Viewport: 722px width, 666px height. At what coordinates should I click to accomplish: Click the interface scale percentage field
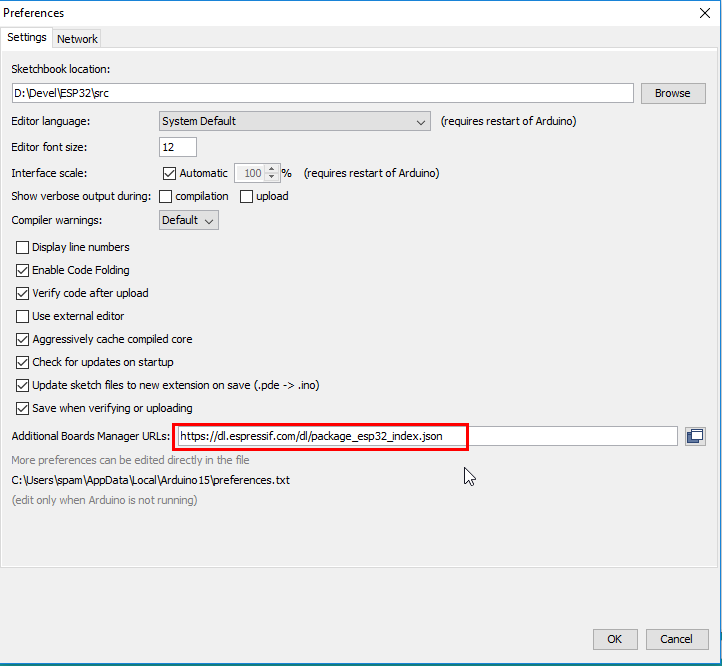(x=251, y=173)
